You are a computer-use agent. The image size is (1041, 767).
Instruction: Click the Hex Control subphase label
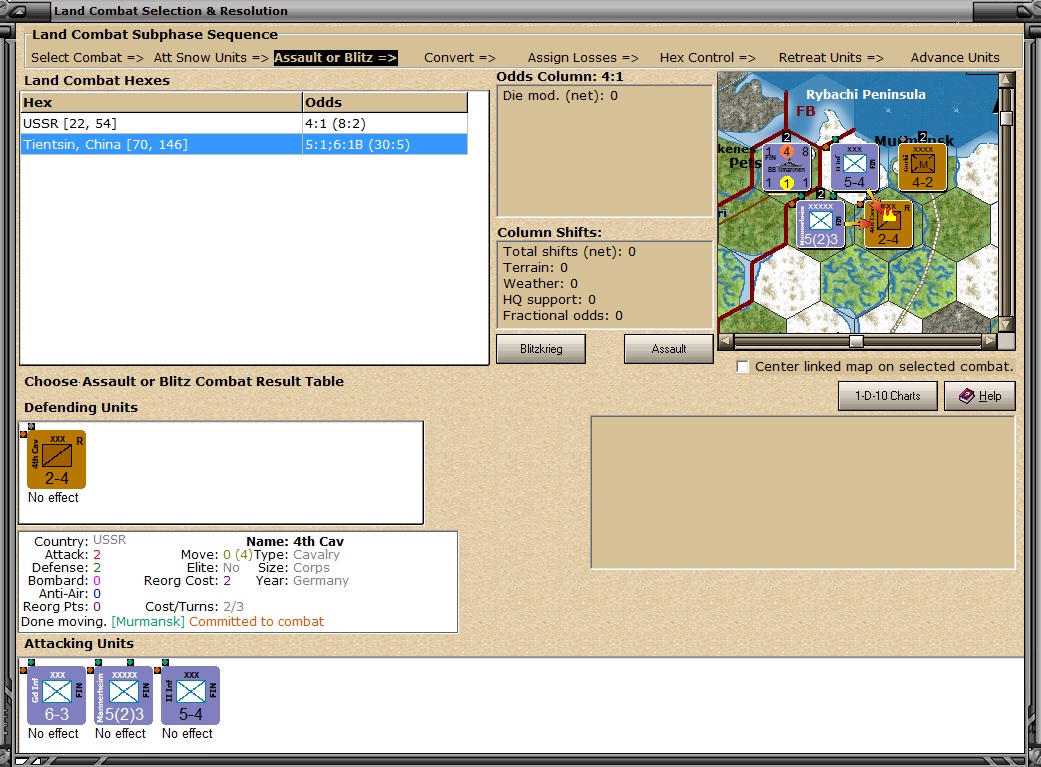(x=707, y=58)
